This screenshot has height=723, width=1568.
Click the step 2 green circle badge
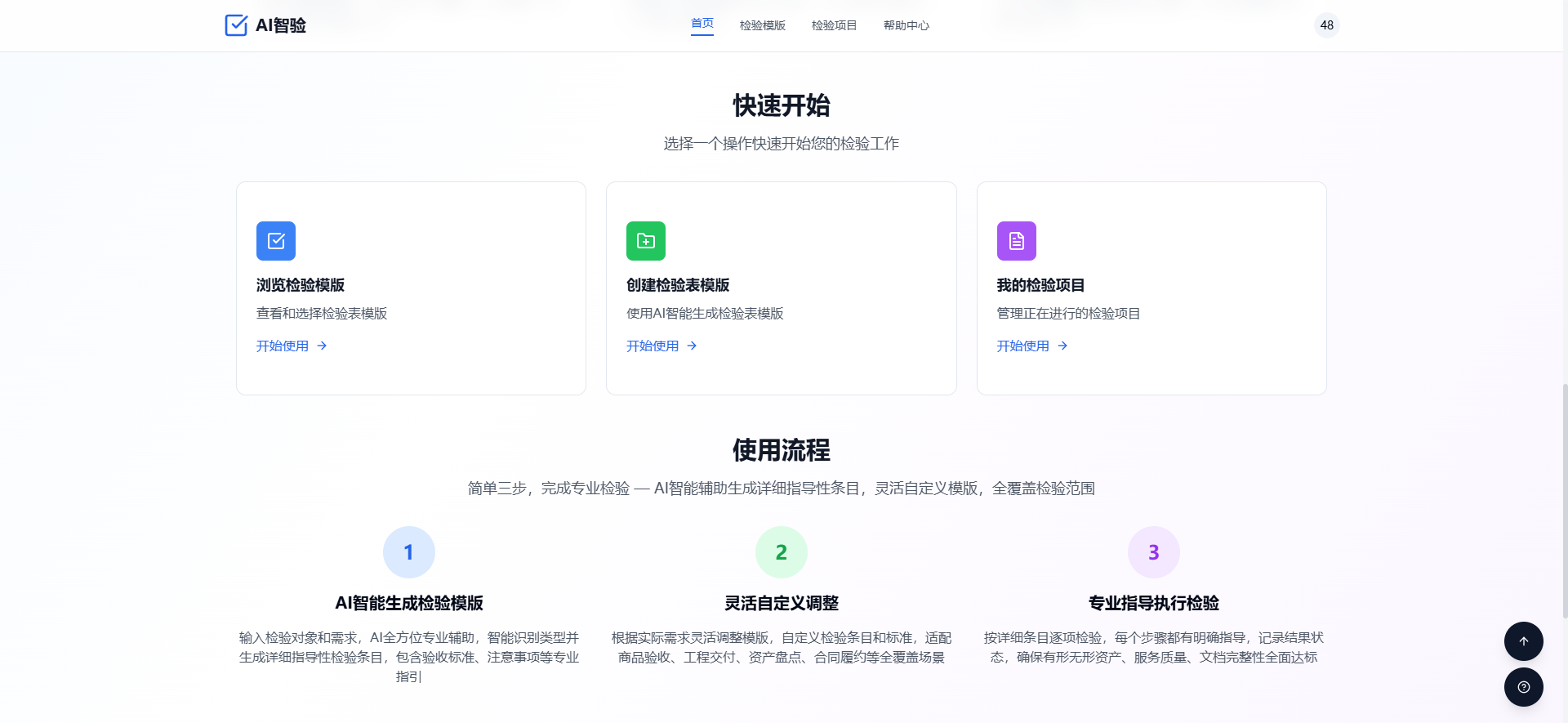(781, 552)
